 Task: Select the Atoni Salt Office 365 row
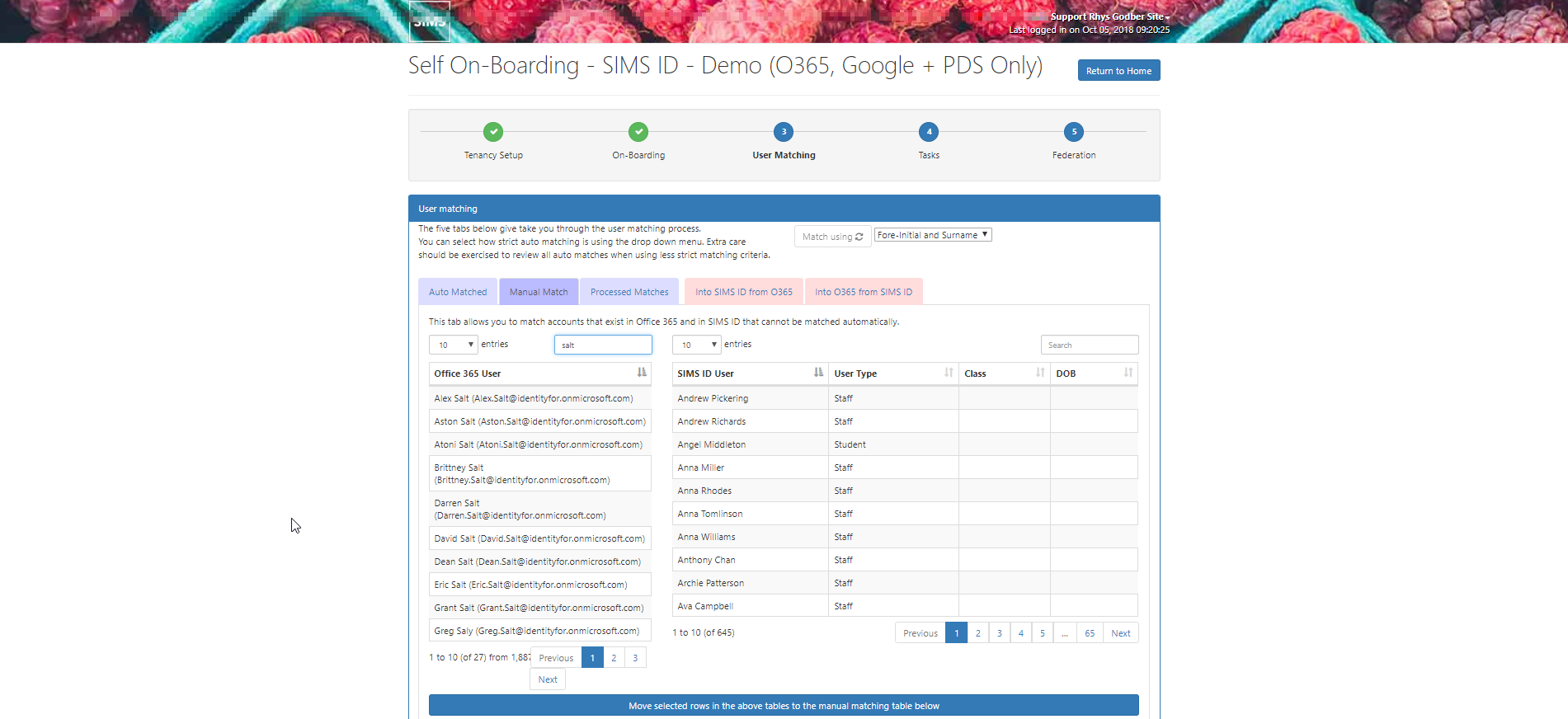[x=540, y=444]
